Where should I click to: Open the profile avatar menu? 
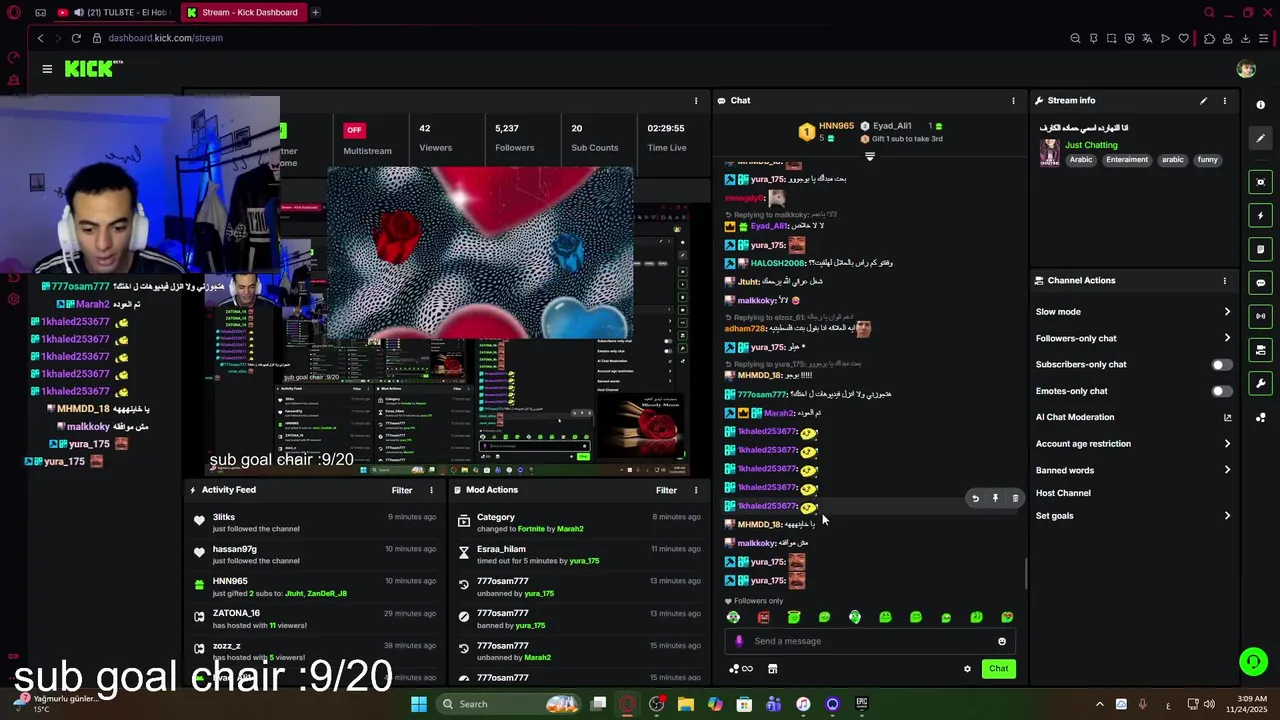[1245, 69]
